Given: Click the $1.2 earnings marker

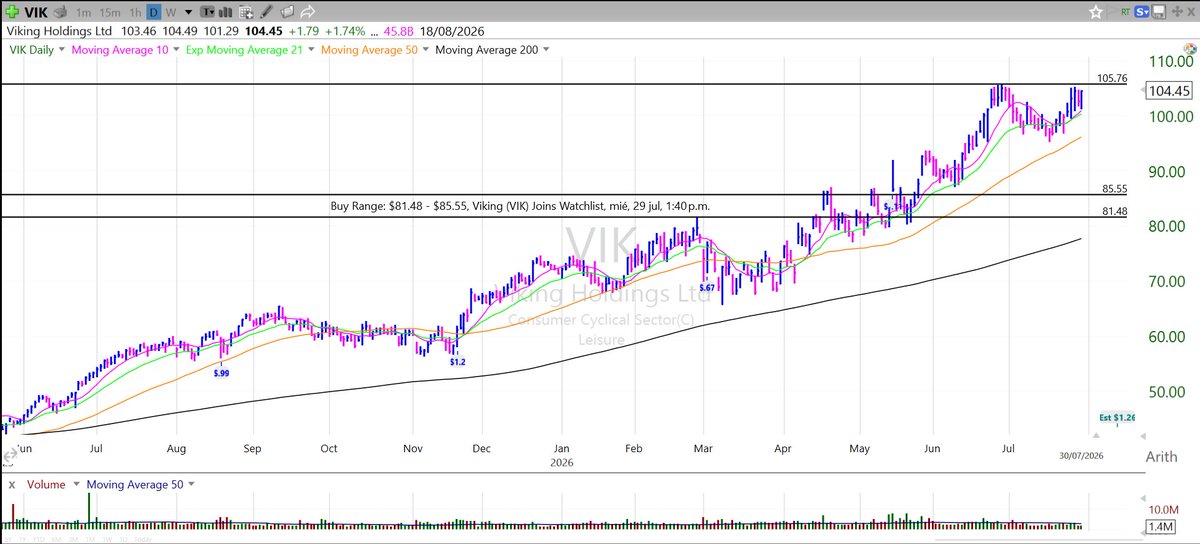Looking at the screenshot, I should [456, 362].
